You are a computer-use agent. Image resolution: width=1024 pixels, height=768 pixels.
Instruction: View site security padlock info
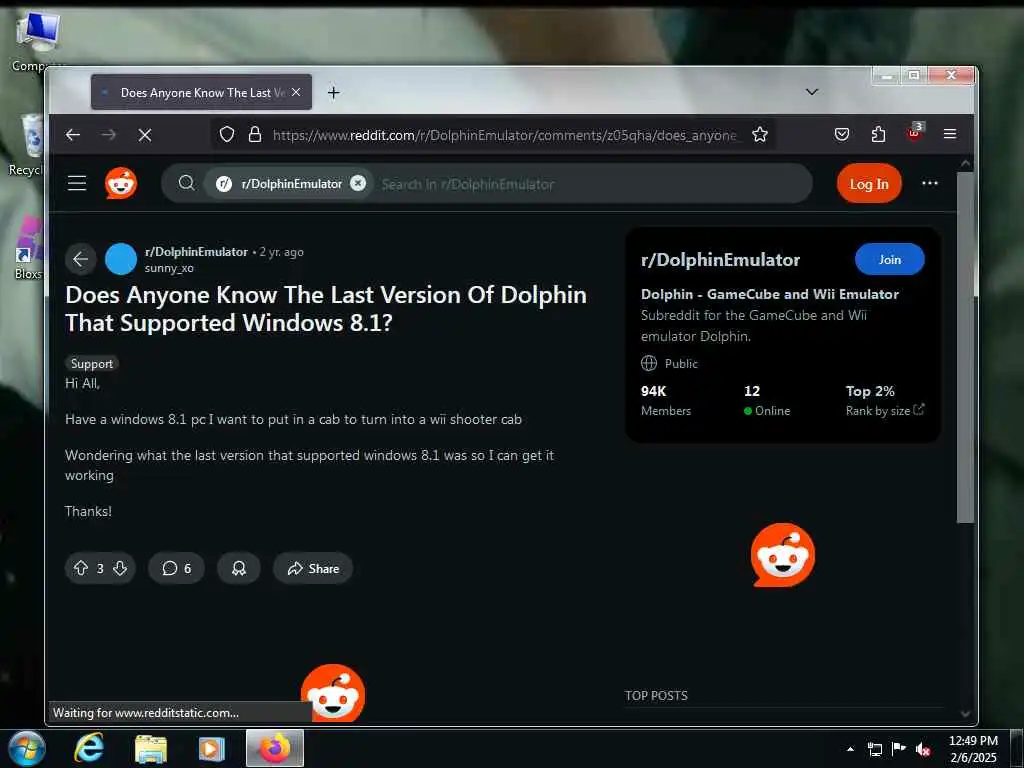click(x=255, y=135)
